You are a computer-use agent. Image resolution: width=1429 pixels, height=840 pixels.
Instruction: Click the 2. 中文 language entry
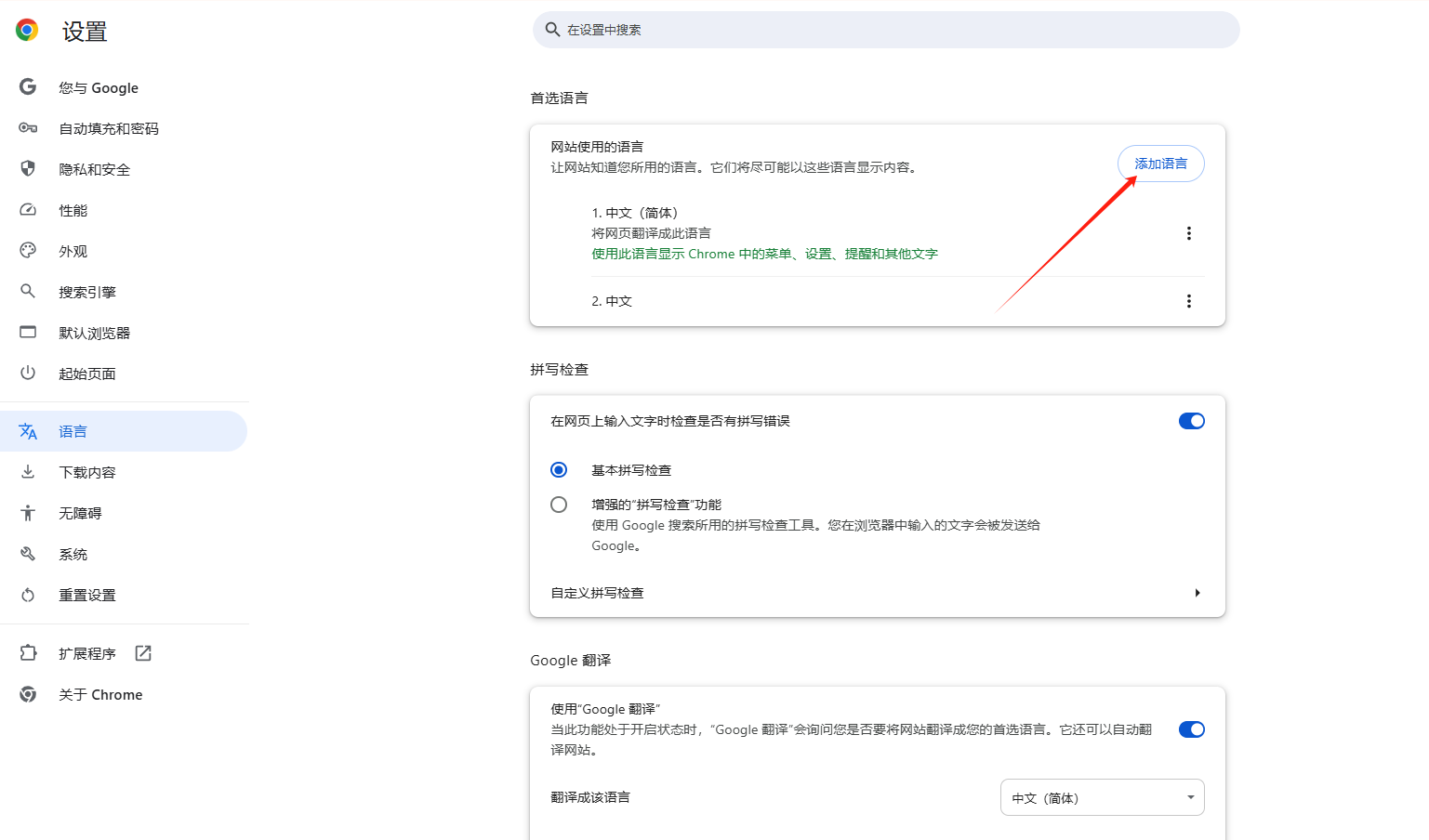tap(612, 301)
